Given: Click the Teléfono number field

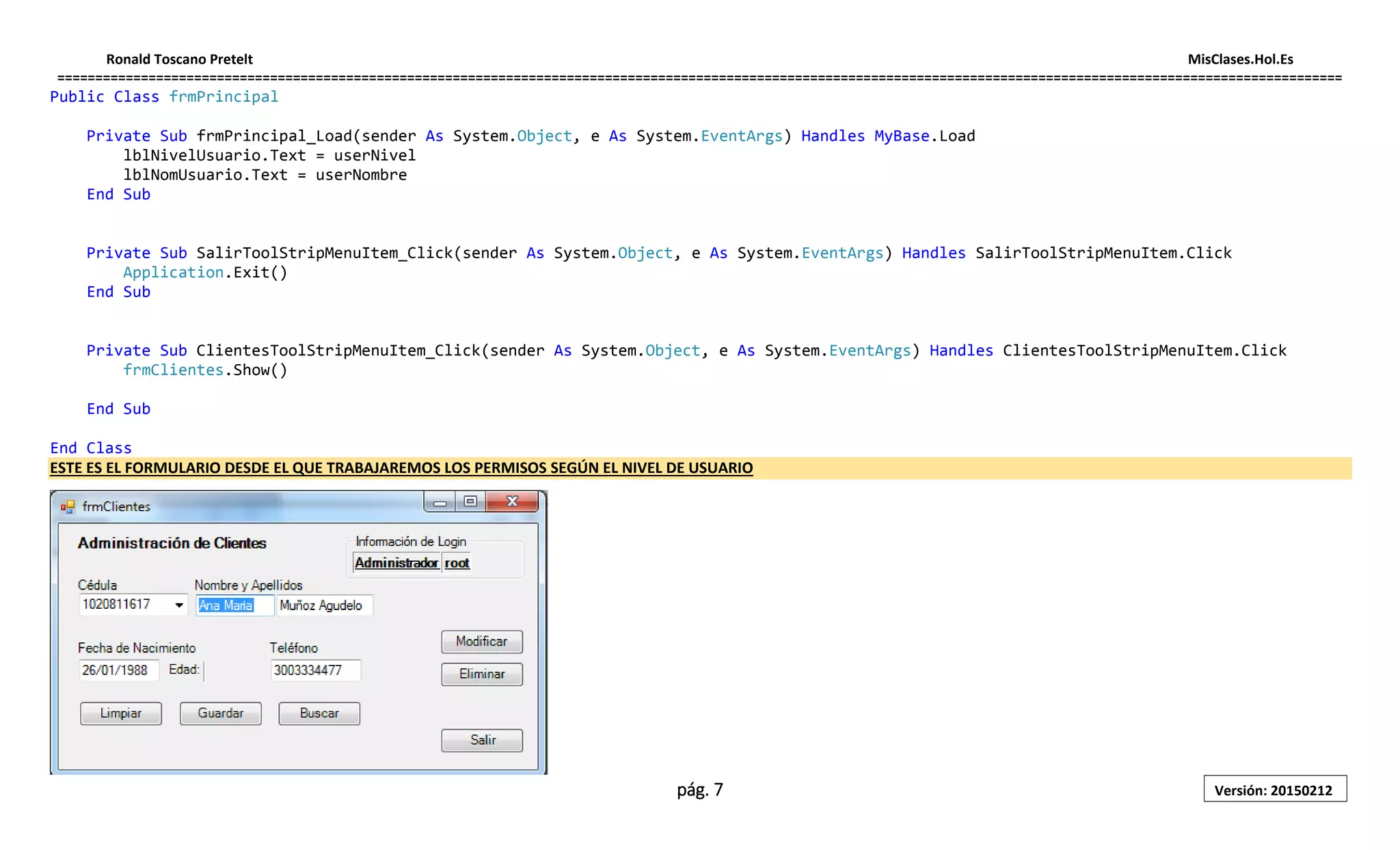Looking at the screenshot, I should pos(314,670).
